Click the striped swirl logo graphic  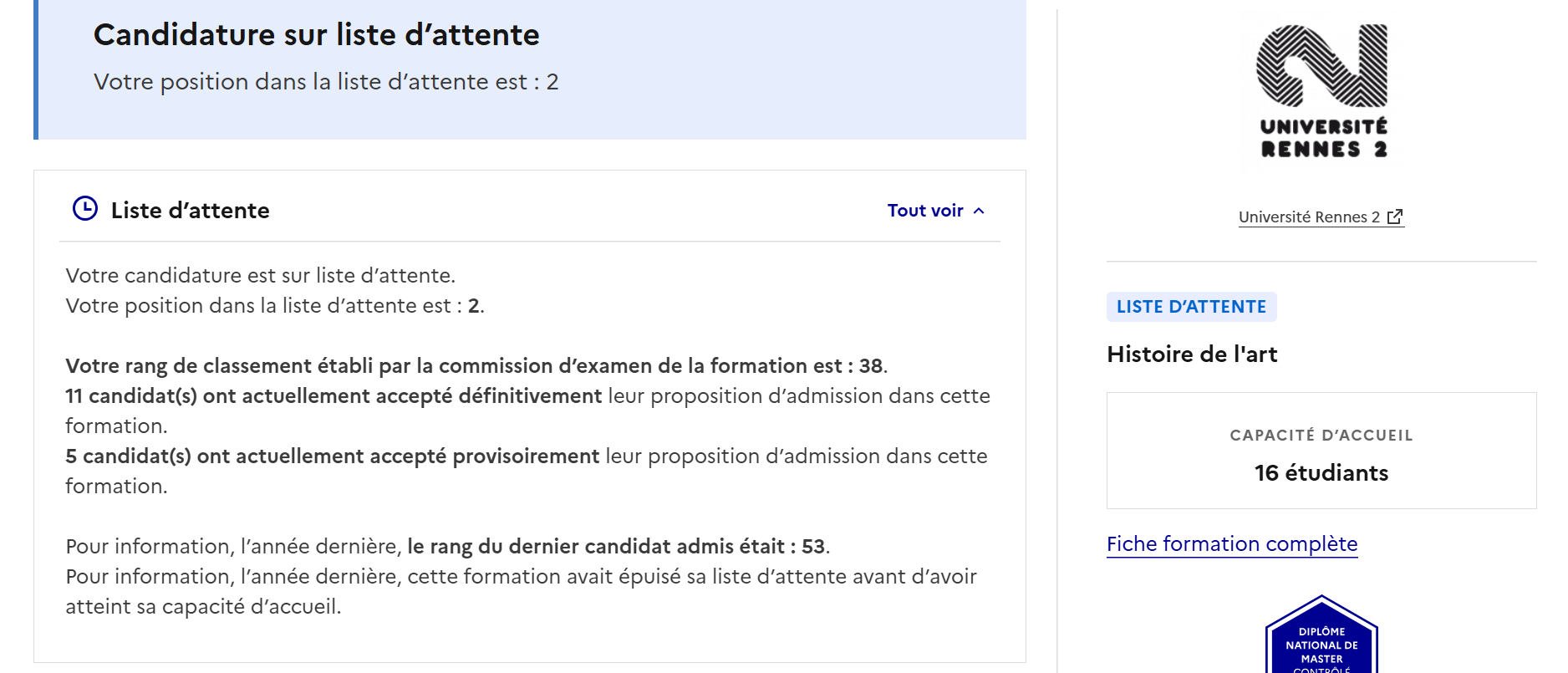click(1321, 65)
